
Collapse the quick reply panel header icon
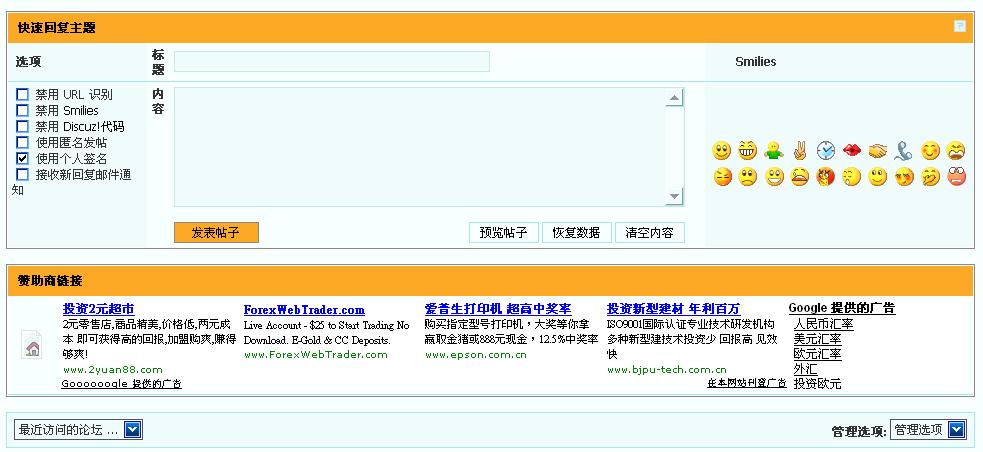click(959, 26)
